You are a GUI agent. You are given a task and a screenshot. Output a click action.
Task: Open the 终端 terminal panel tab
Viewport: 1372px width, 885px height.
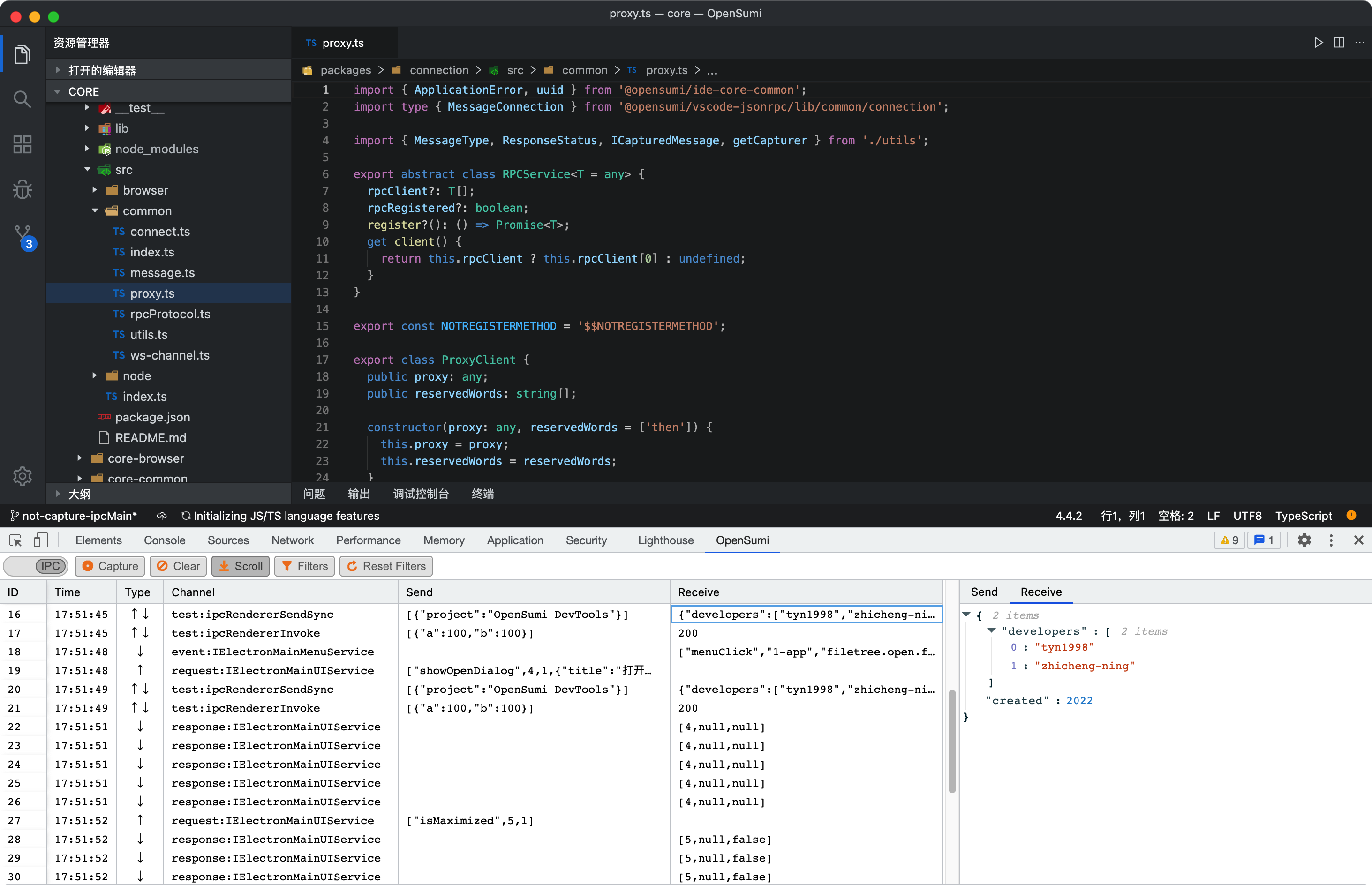tap(482, 494)
